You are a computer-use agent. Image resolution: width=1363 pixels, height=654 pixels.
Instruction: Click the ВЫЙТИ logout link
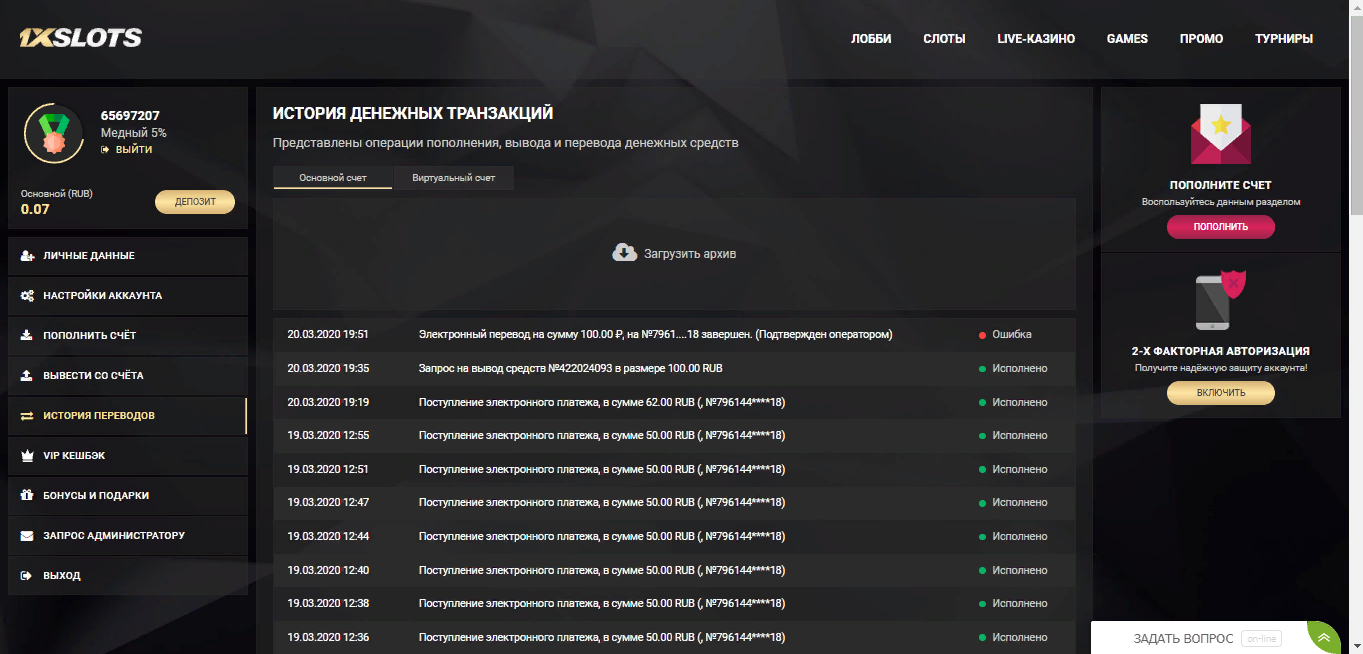(x=134, y=150)
